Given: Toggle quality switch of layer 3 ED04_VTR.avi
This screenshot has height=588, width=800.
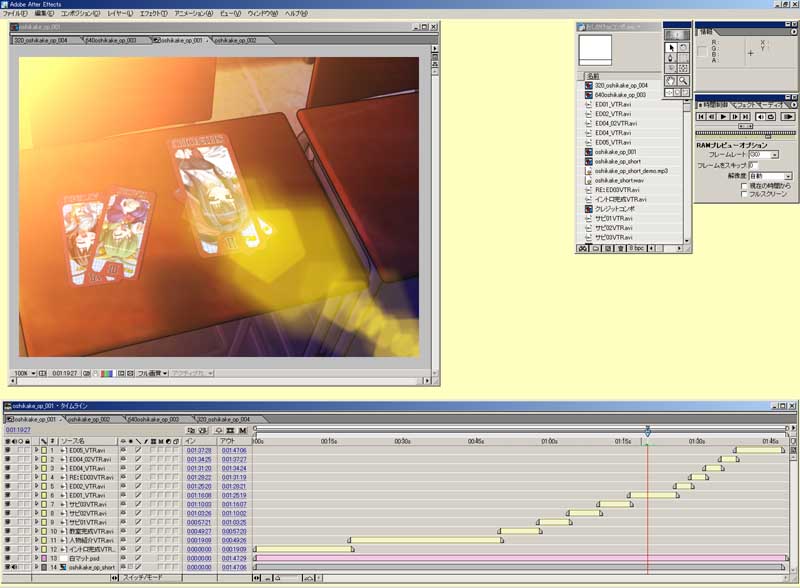Looking at the screenshot, I should [x=138, y=469].
